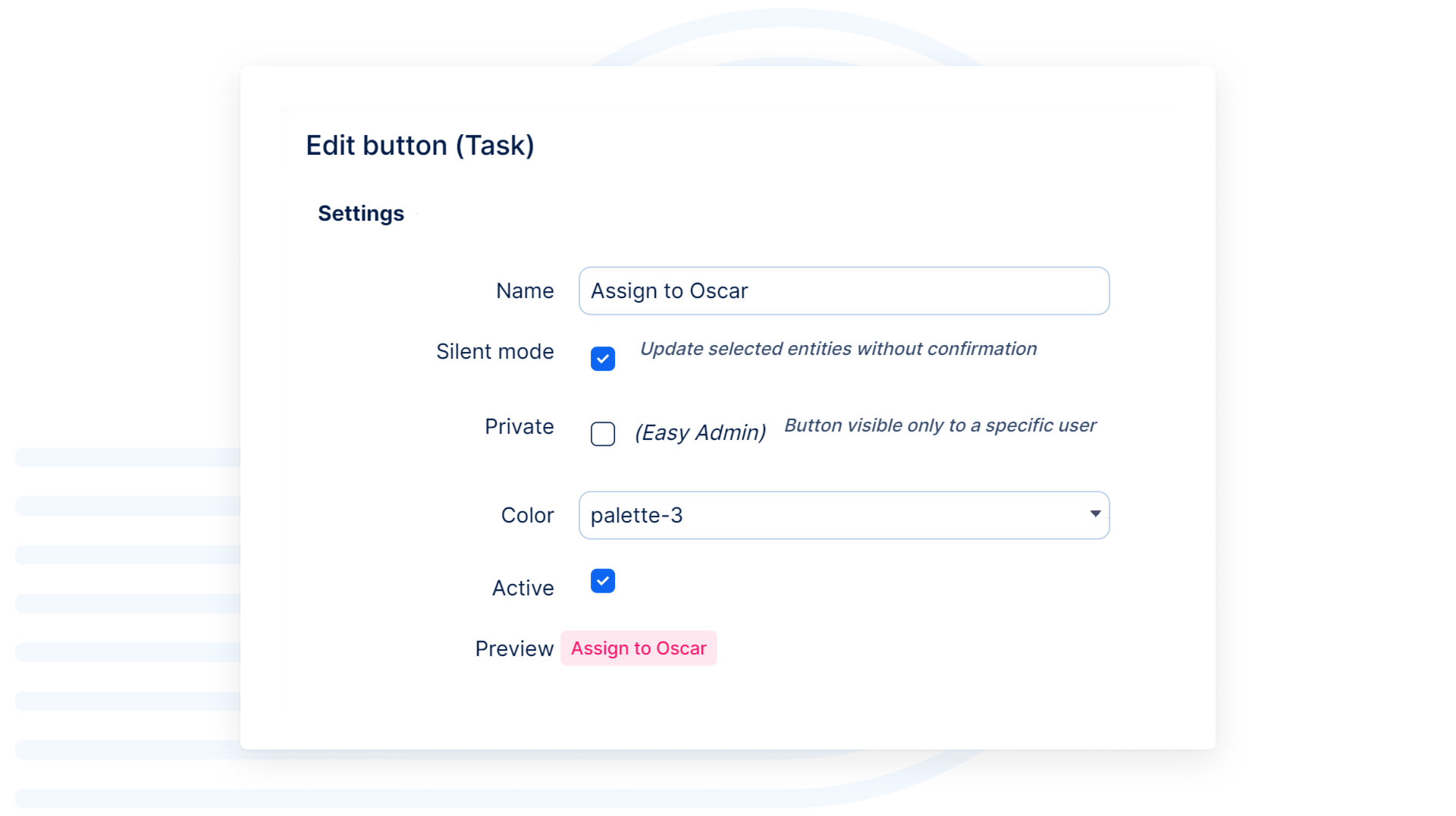Image resolution: width=1456 pixels, height=816 pixels.
Task: Click the pink Assign to Oscar preview button
Action: tap(639, 648)
